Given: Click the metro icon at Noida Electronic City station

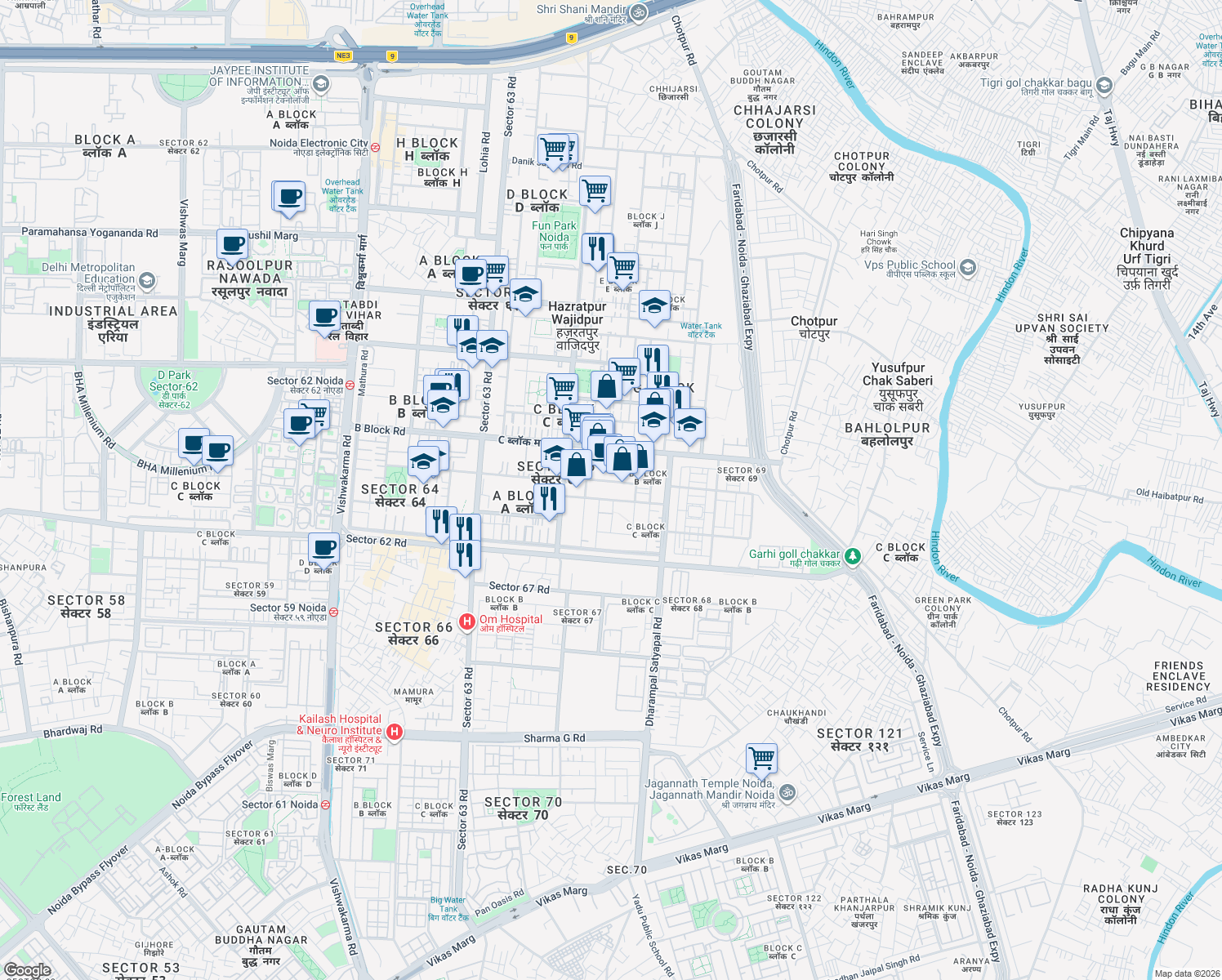Looking at the screenshot, I should 375,149.
